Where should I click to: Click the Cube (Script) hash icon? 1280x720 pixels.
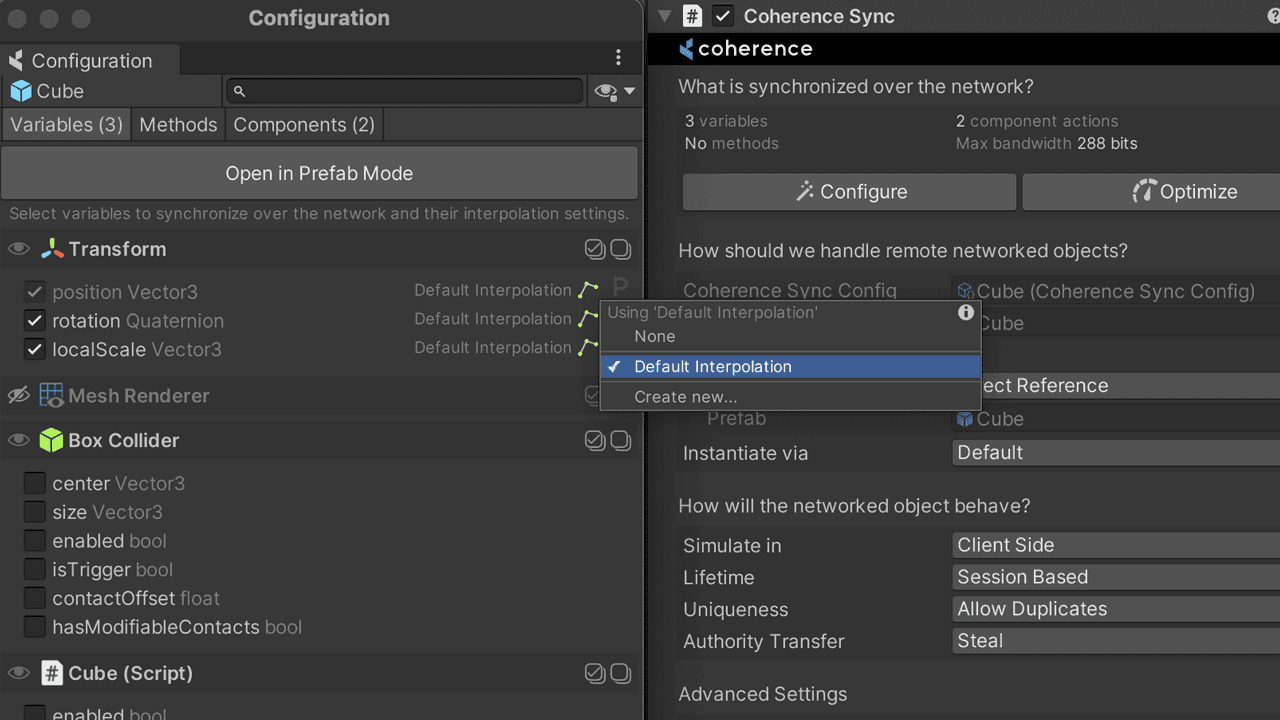[x=52, y=673]
